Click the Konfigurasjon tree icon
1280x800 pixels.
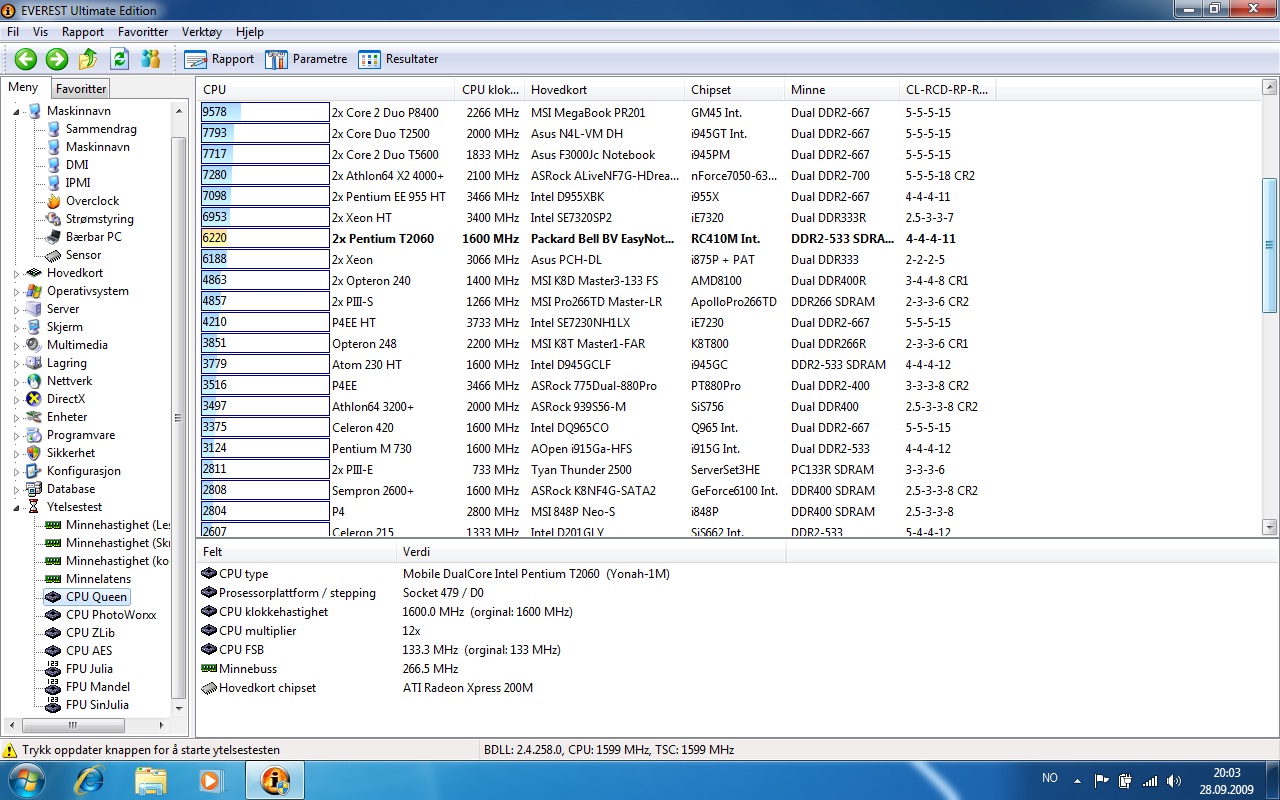click(x=34, y=471)
